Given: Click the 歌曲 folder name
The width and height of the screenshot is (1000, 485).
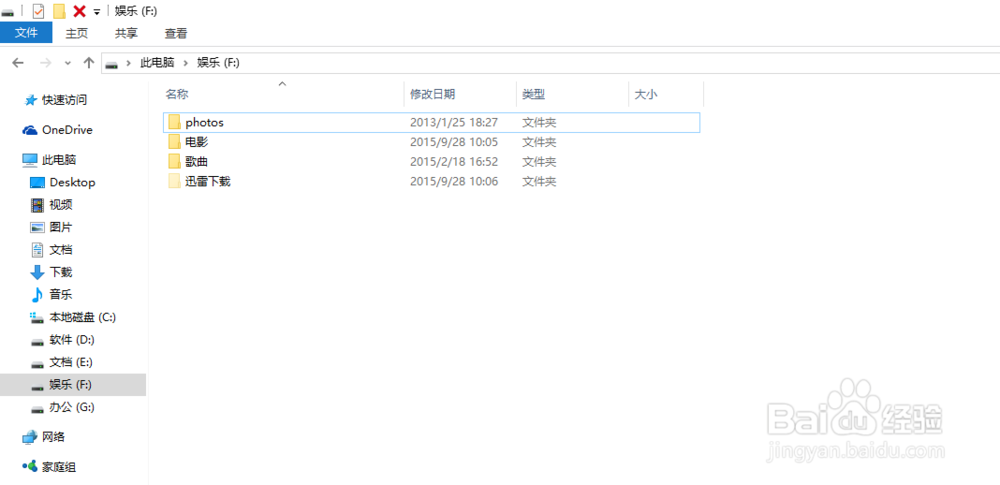Looking at the screenshot, I should (196, 161).
